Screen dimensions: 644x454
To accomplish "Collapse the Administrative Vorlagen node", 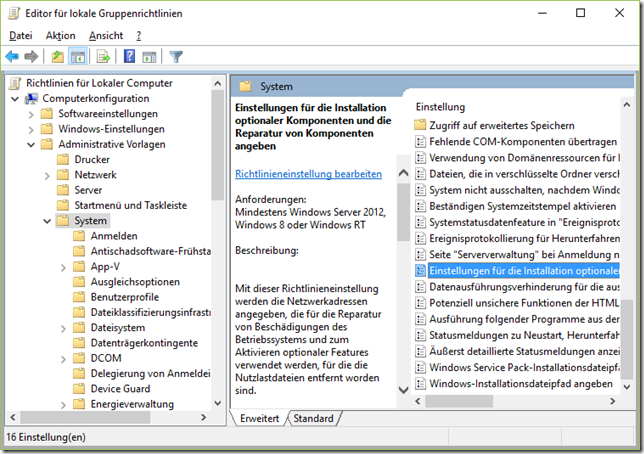I will 31,145.
